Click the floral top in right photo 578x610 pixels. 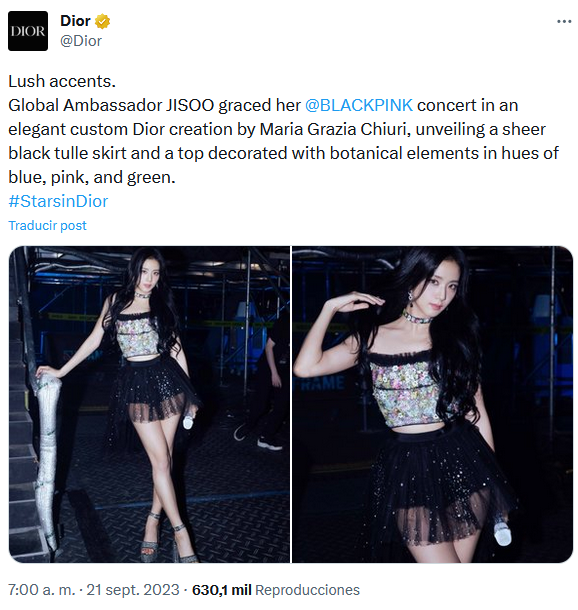coord(408,391)
